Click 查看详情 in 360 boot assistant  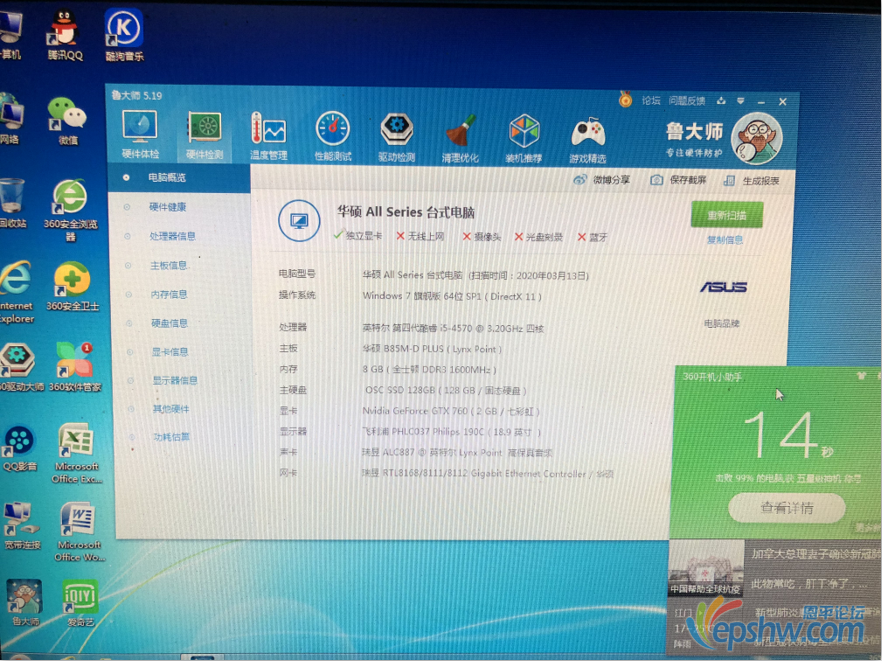[x=787, y=509]
